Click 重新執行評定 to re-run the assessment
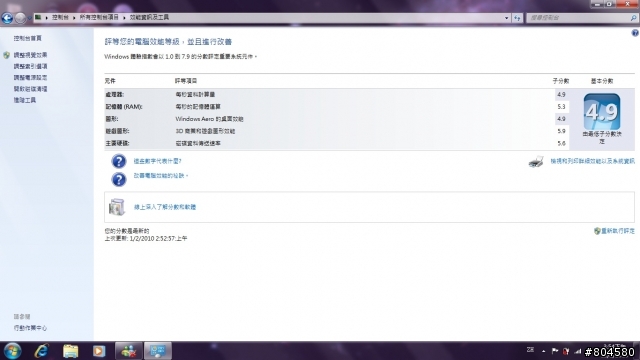The image size is (640, 360). click(618, 231)
